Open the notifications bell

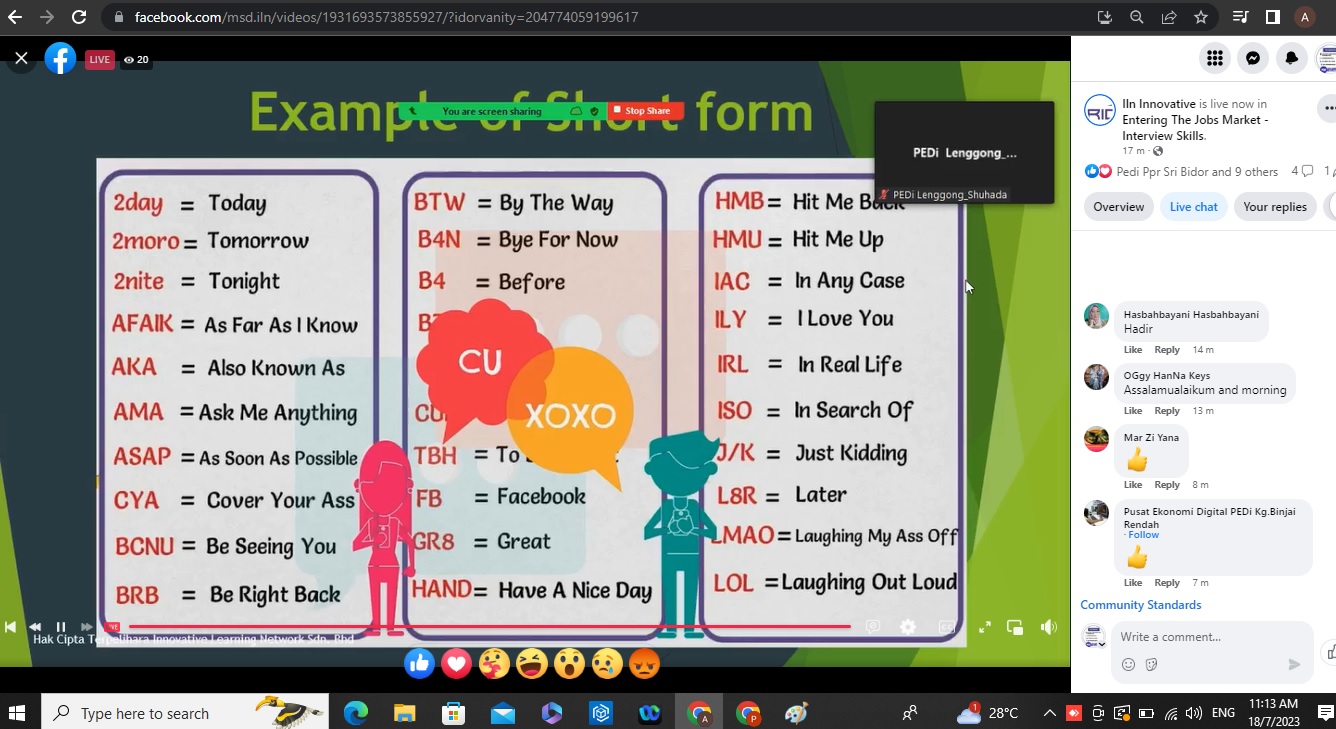(1291, 58)
